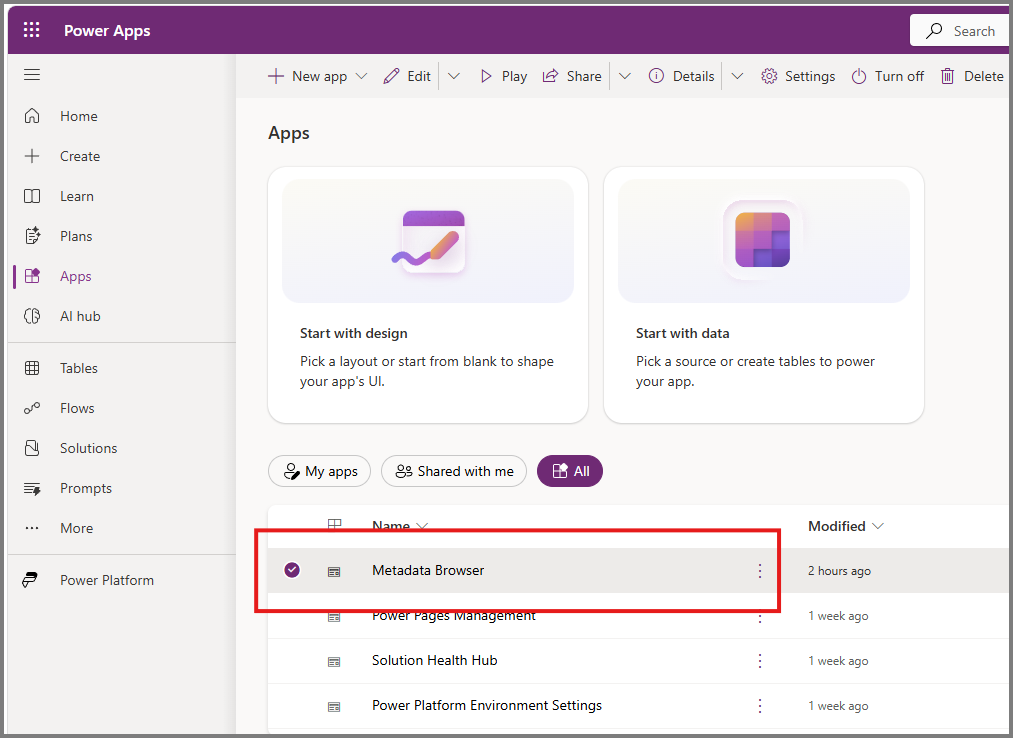Select the Prompts icon in the navigation

point(34,488)
